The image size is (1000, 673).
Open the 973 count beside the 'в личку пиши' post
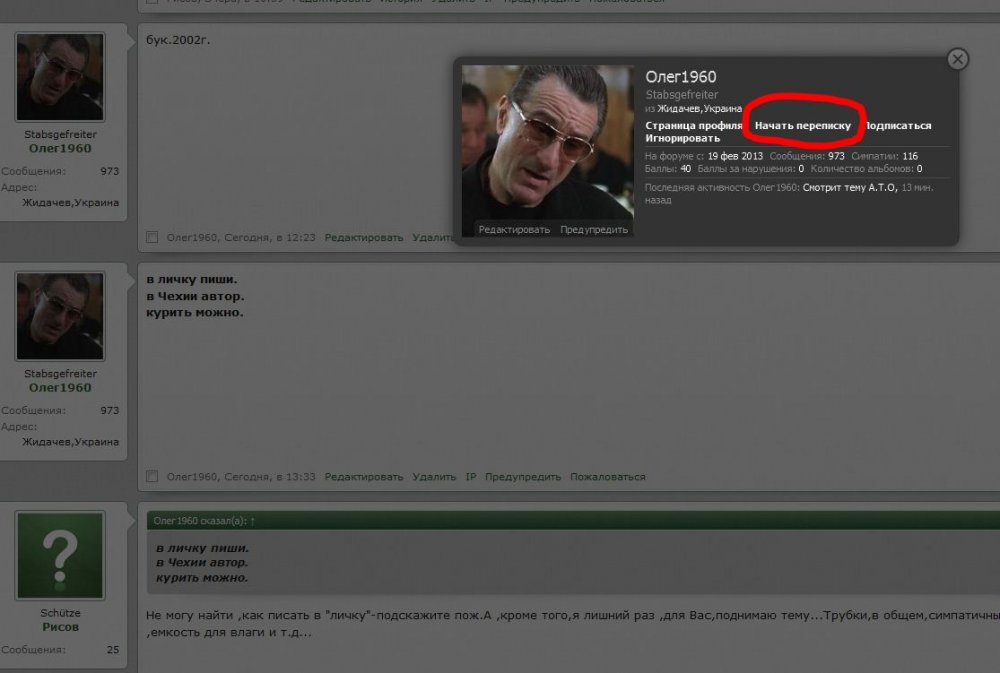(x=110, y=410)
